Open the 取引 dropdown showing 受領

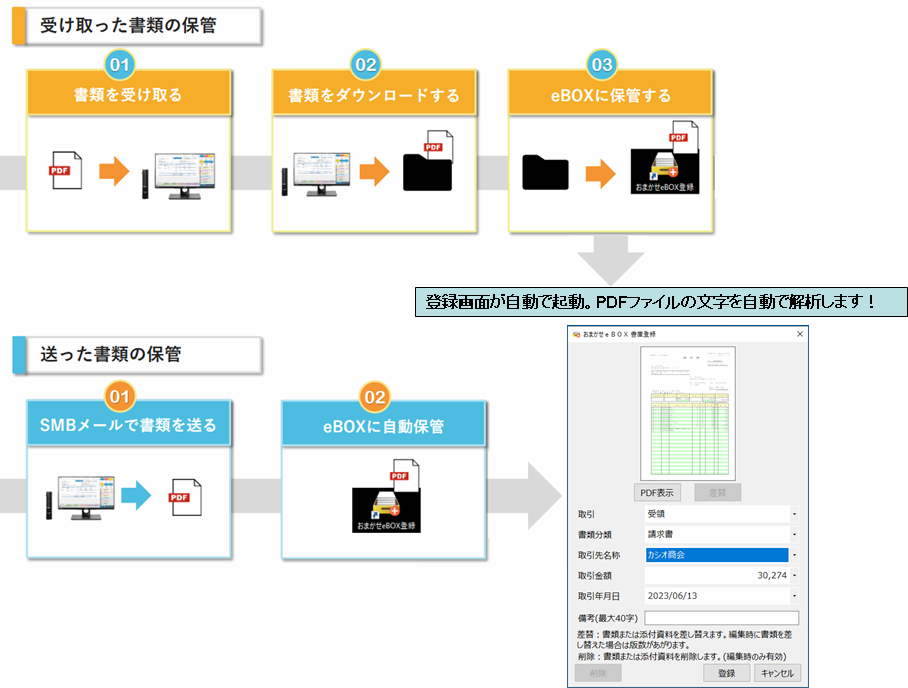click(794, 514)
